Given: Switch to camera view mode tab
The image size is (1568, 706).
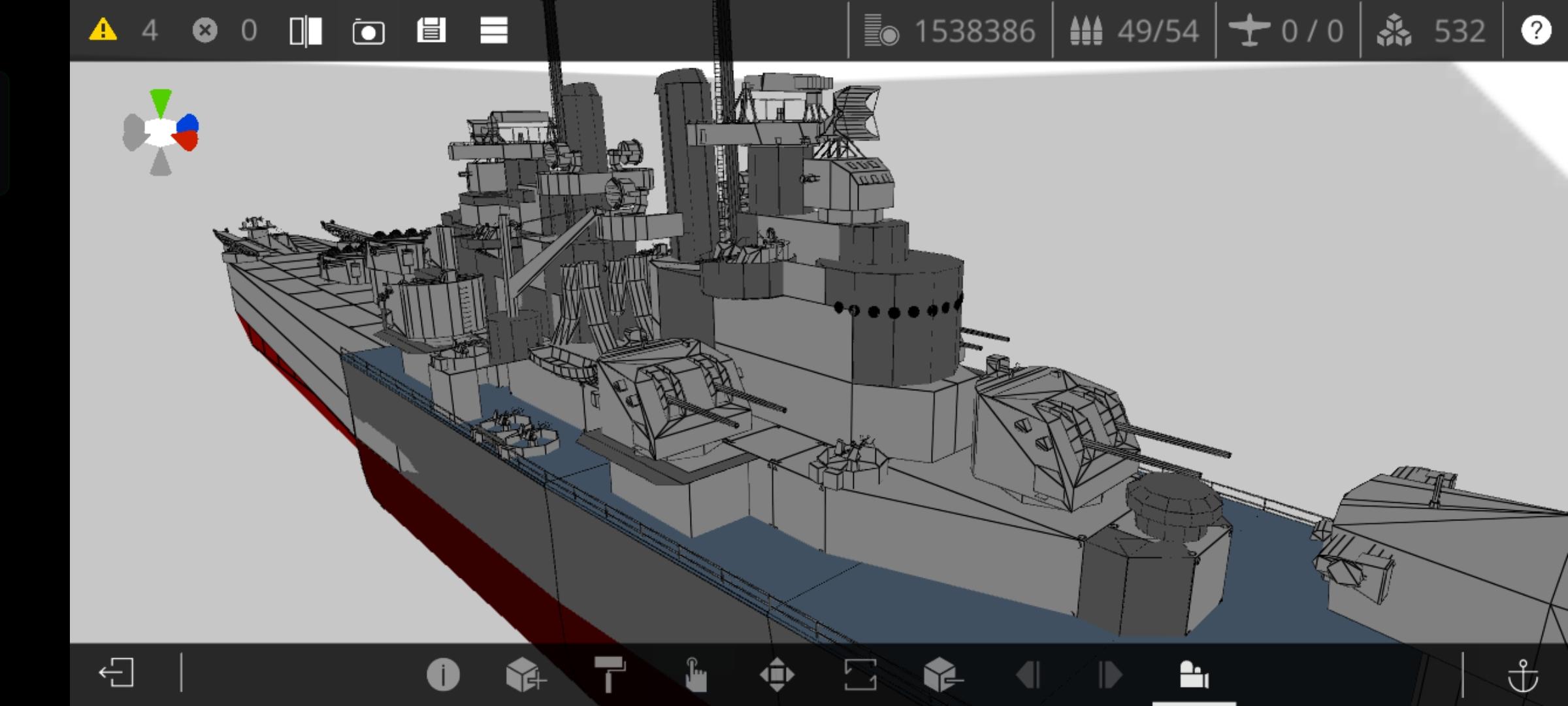Looking at the screenshot, I should (x=1194, y=674).
